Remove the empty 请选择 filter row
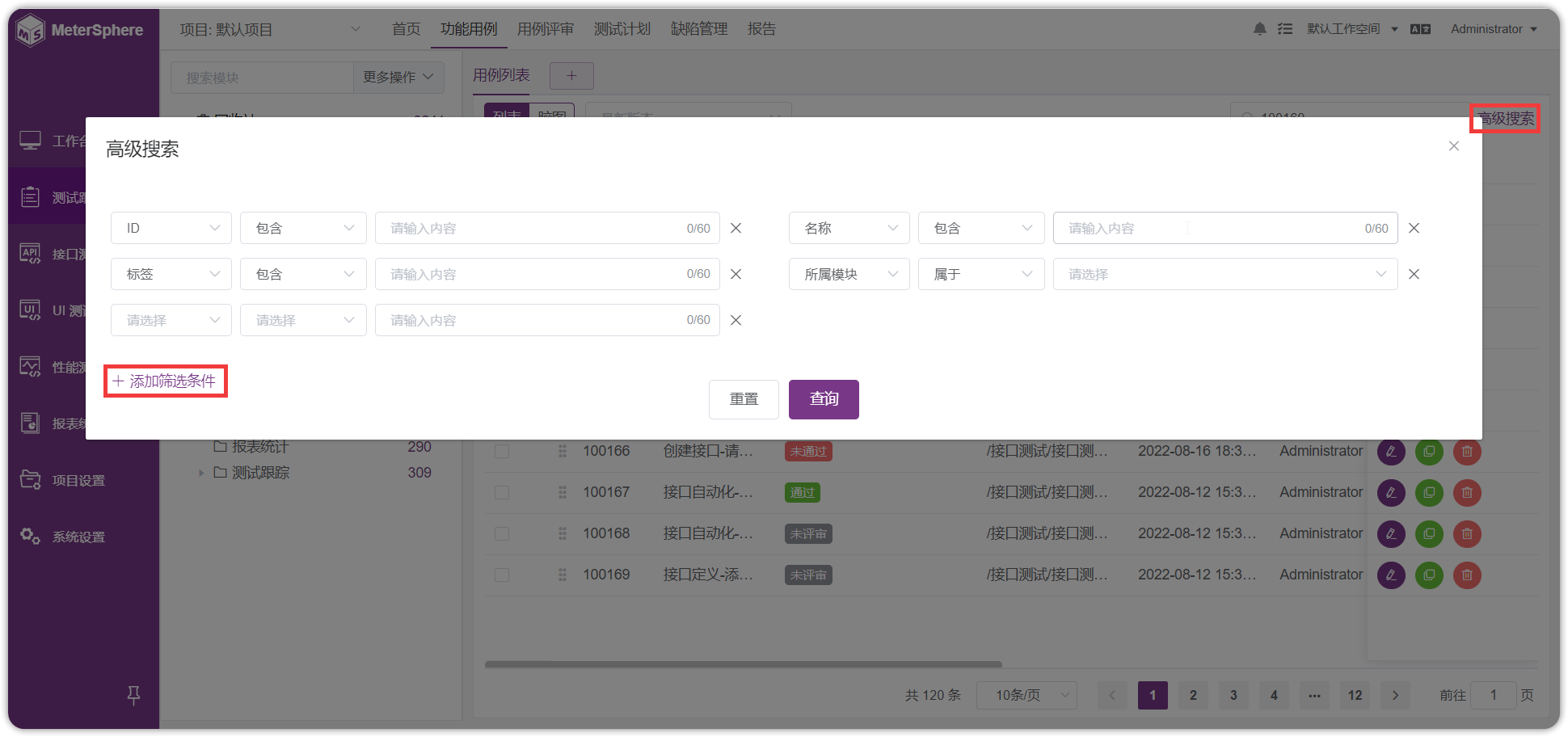 point(736,321)
